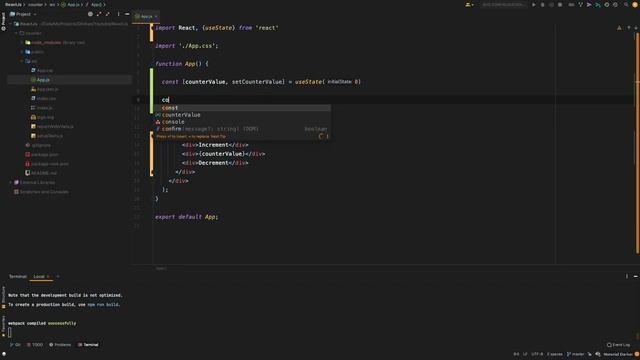Select index.css in project tree
Viewport: 640px width, 360px height.
[x=44, y=98]
